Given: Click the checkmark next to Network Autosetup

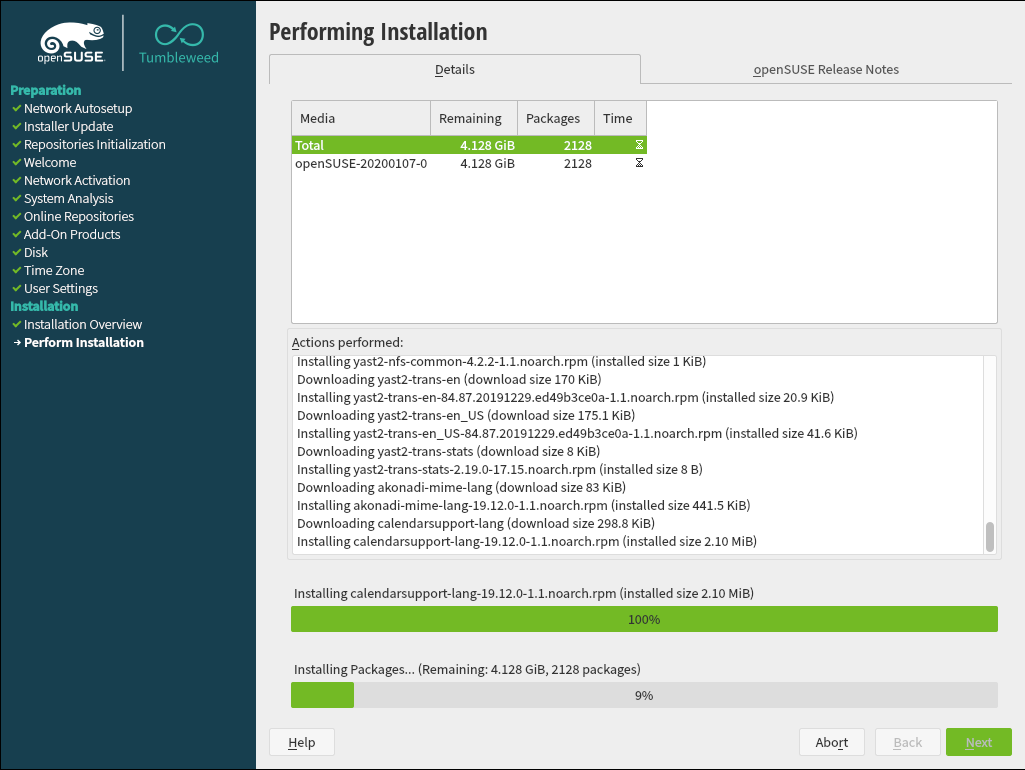Looking at the screenshot, I should (x=16, y=109).
